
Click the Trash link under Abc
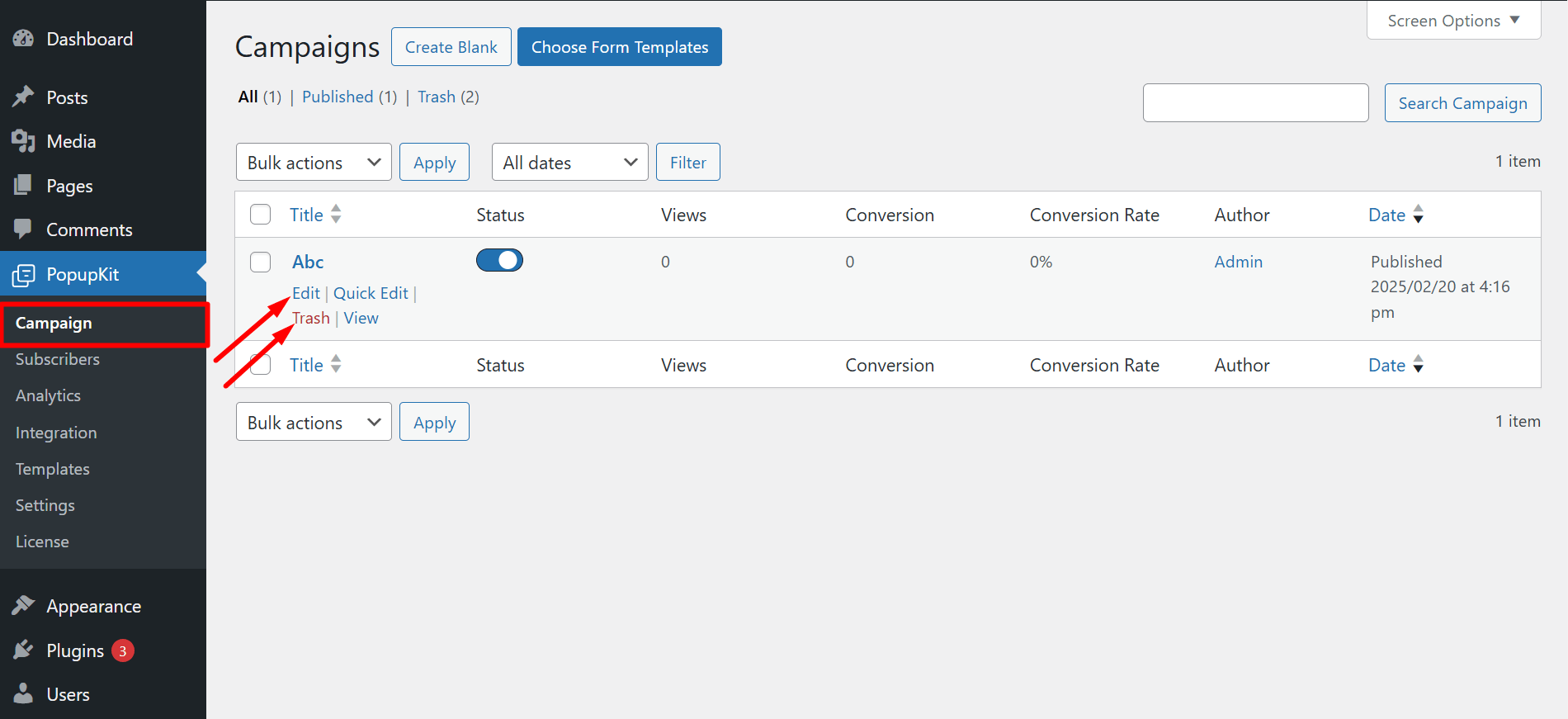pos(312,319)
